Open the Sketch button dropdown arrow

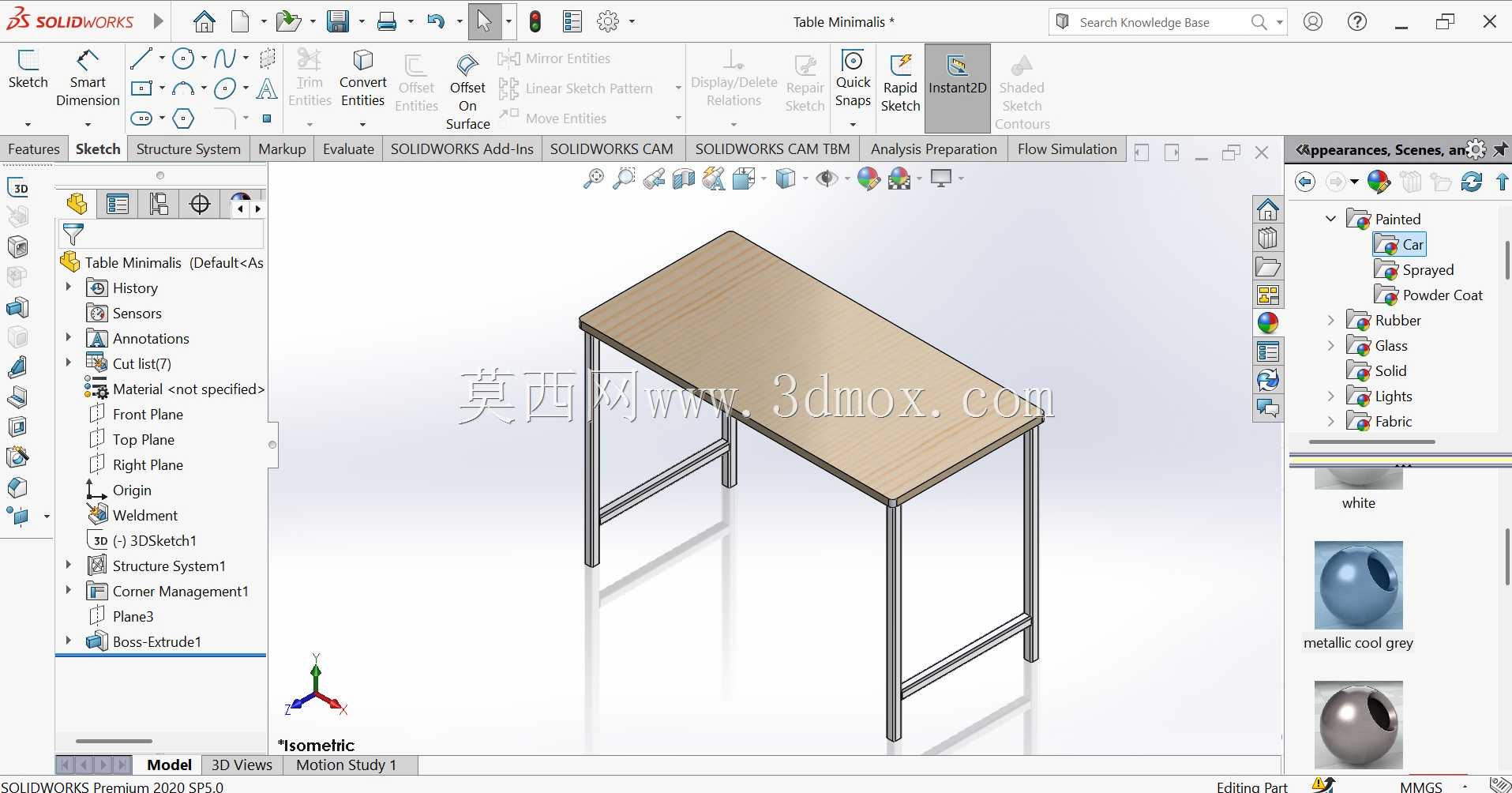(28, 124)
